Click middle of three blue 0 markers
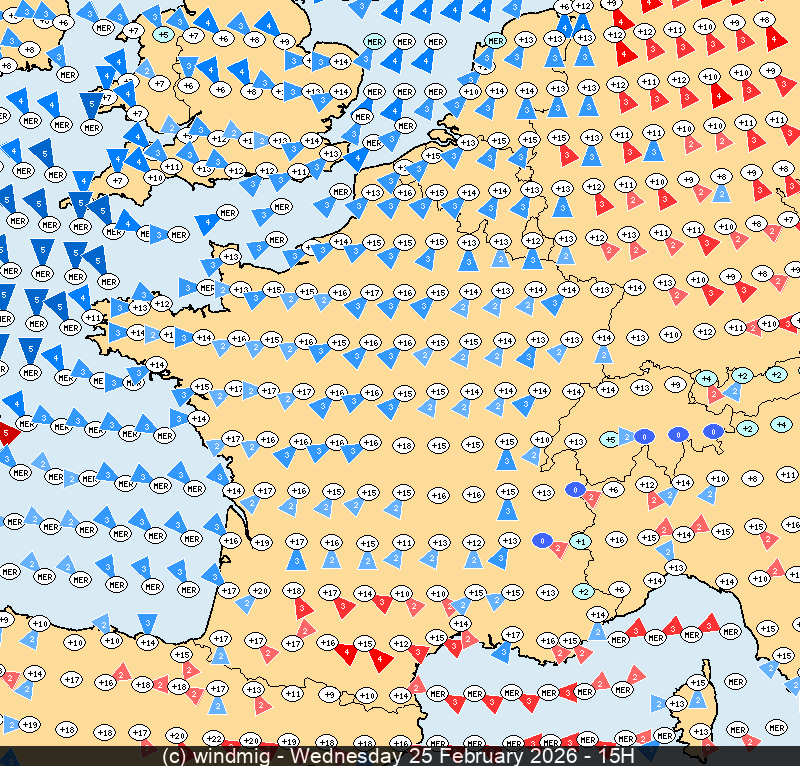Viewport: 800px width, 766px height. click(x=679, y=434)
